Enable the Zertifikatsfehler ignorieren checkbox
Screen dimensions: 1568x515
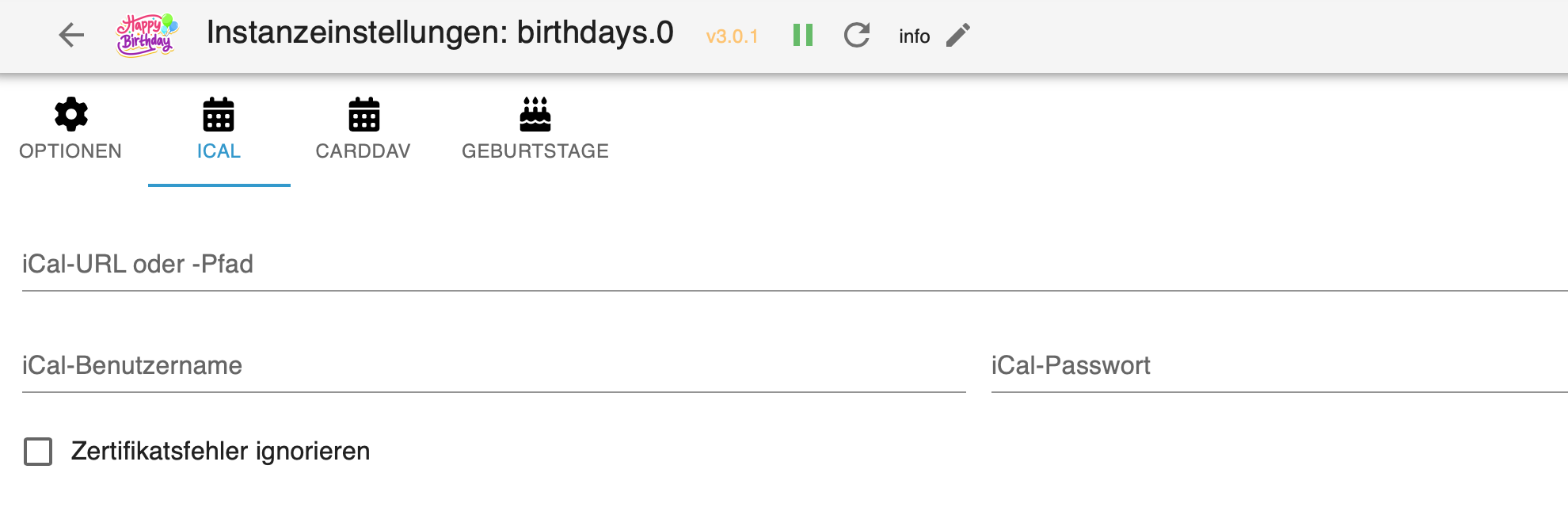pos(38,452)
